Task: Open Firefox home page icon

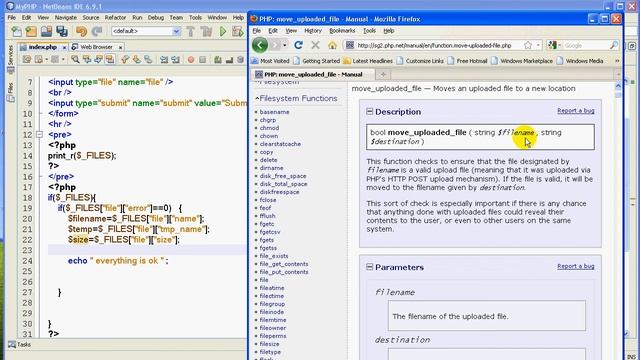Action: pos(332,45)
